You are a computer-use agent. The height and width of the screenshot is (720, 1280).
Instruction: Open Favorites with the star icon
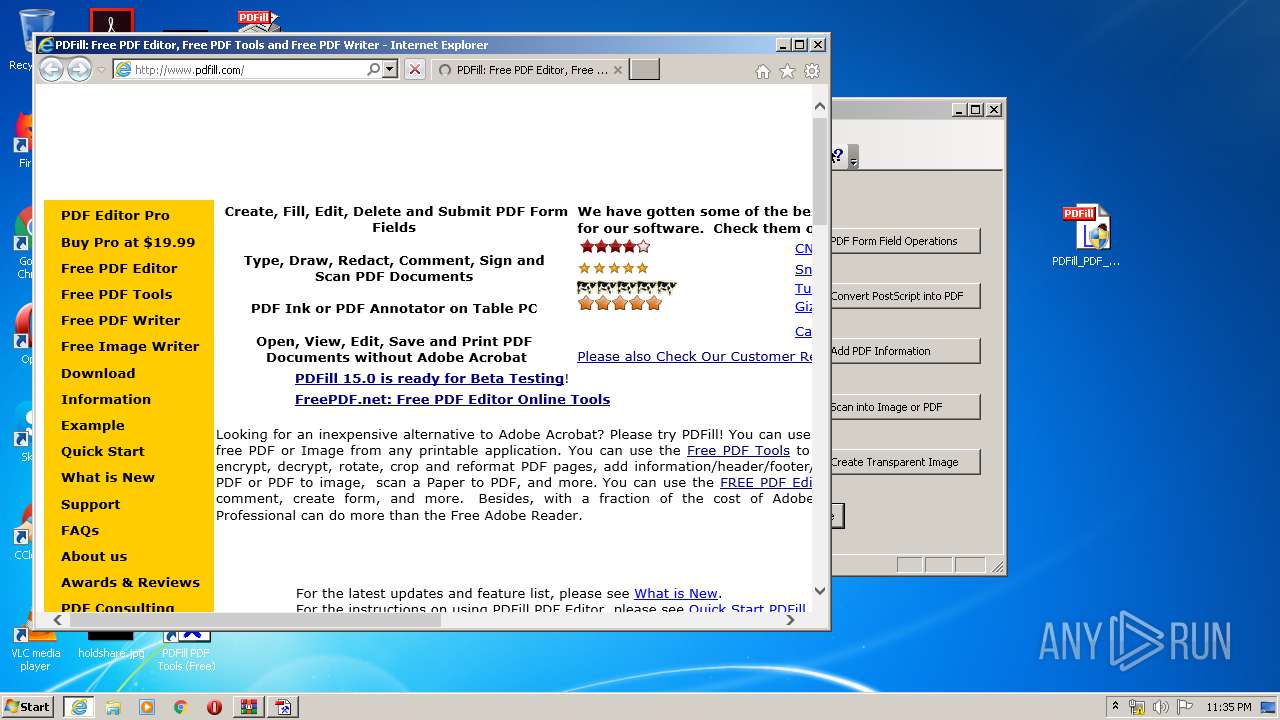point(787,71)
